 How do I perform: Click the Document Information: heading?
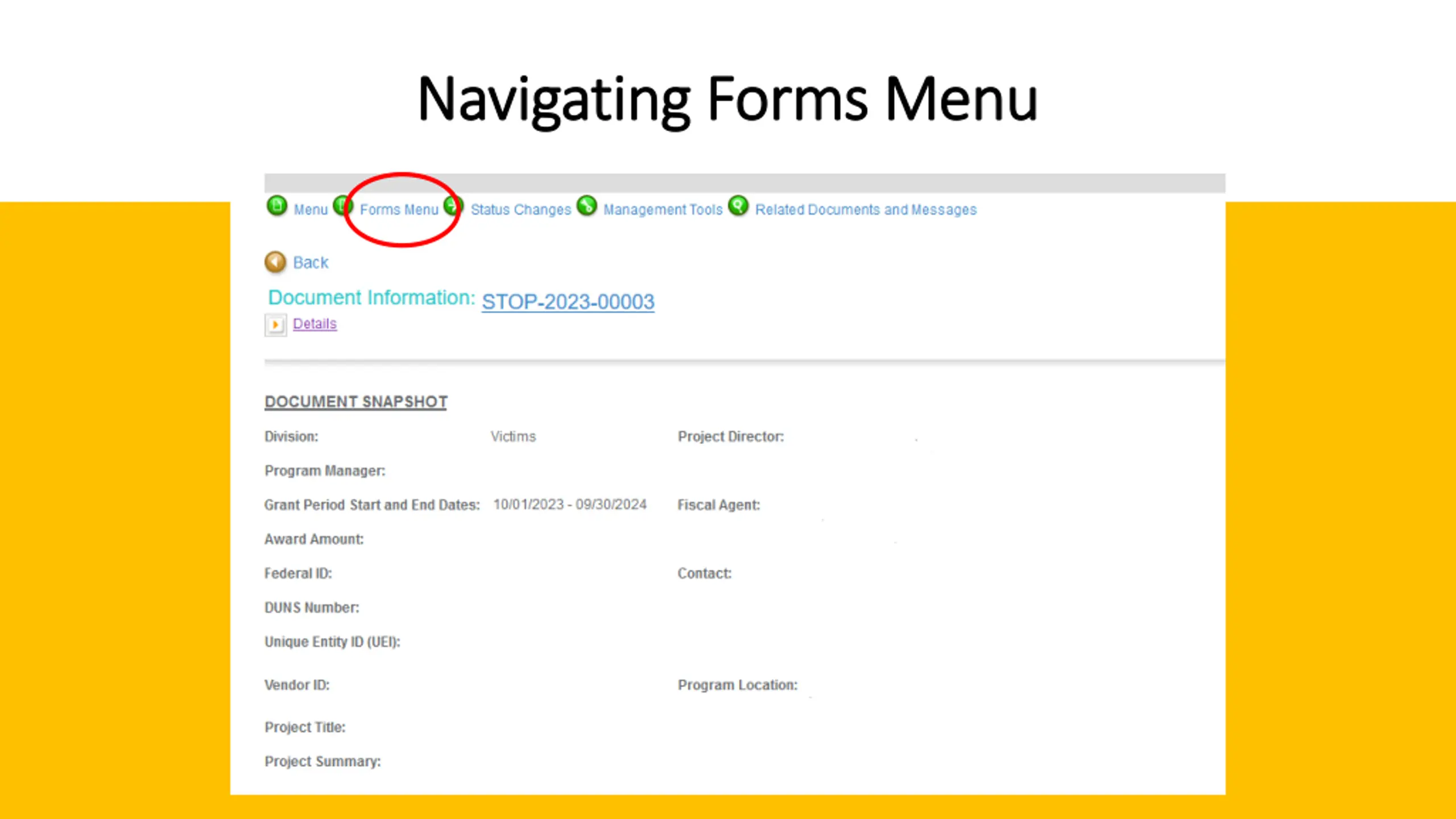click(x=371, y=297)
